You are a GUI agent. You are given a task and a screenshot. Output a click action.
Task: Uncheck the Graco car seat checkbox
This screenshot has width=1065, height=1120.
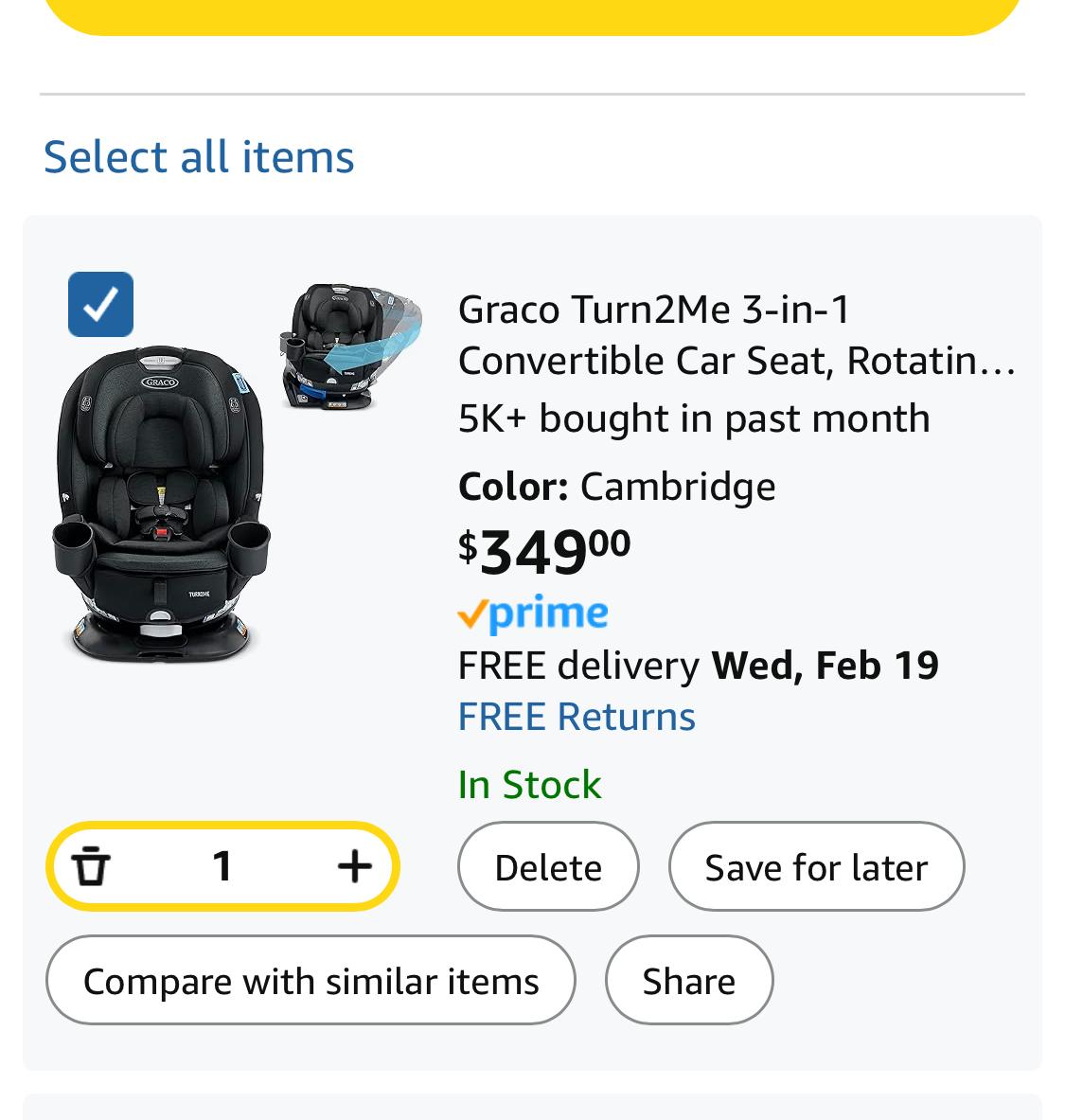100,304
